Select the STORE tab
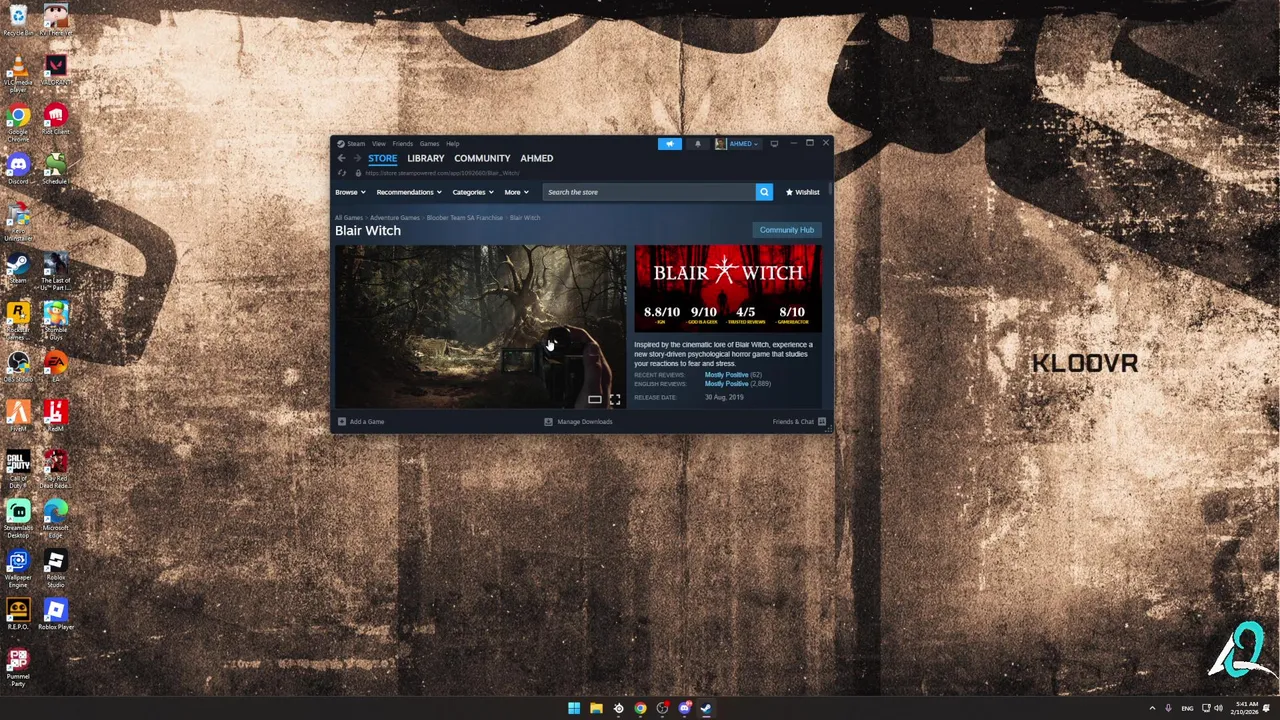Screen dimensions: 1280x720 click(382, 158)
